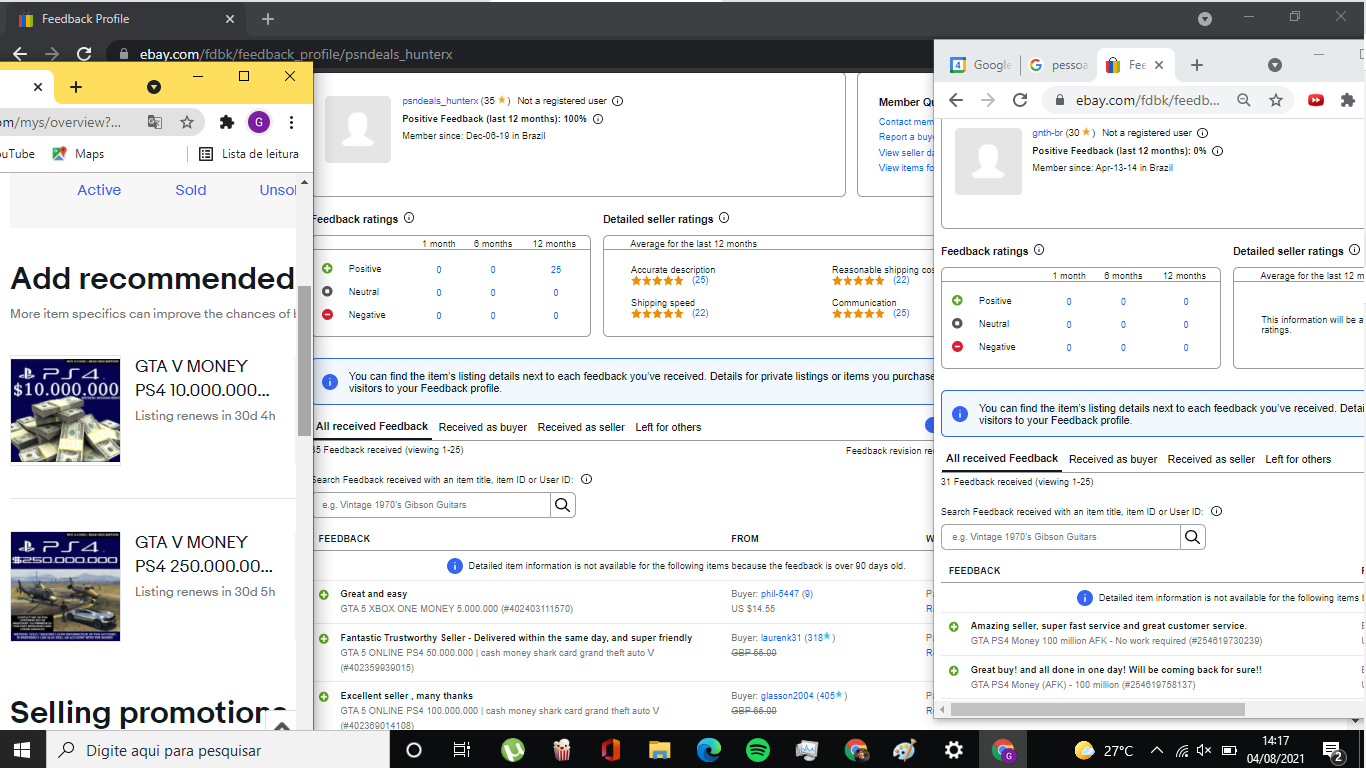Go back in the gnth-br feedback window
Image resolution: width=1366 pixels, height=768 pixels.
[x=956, y=100]
